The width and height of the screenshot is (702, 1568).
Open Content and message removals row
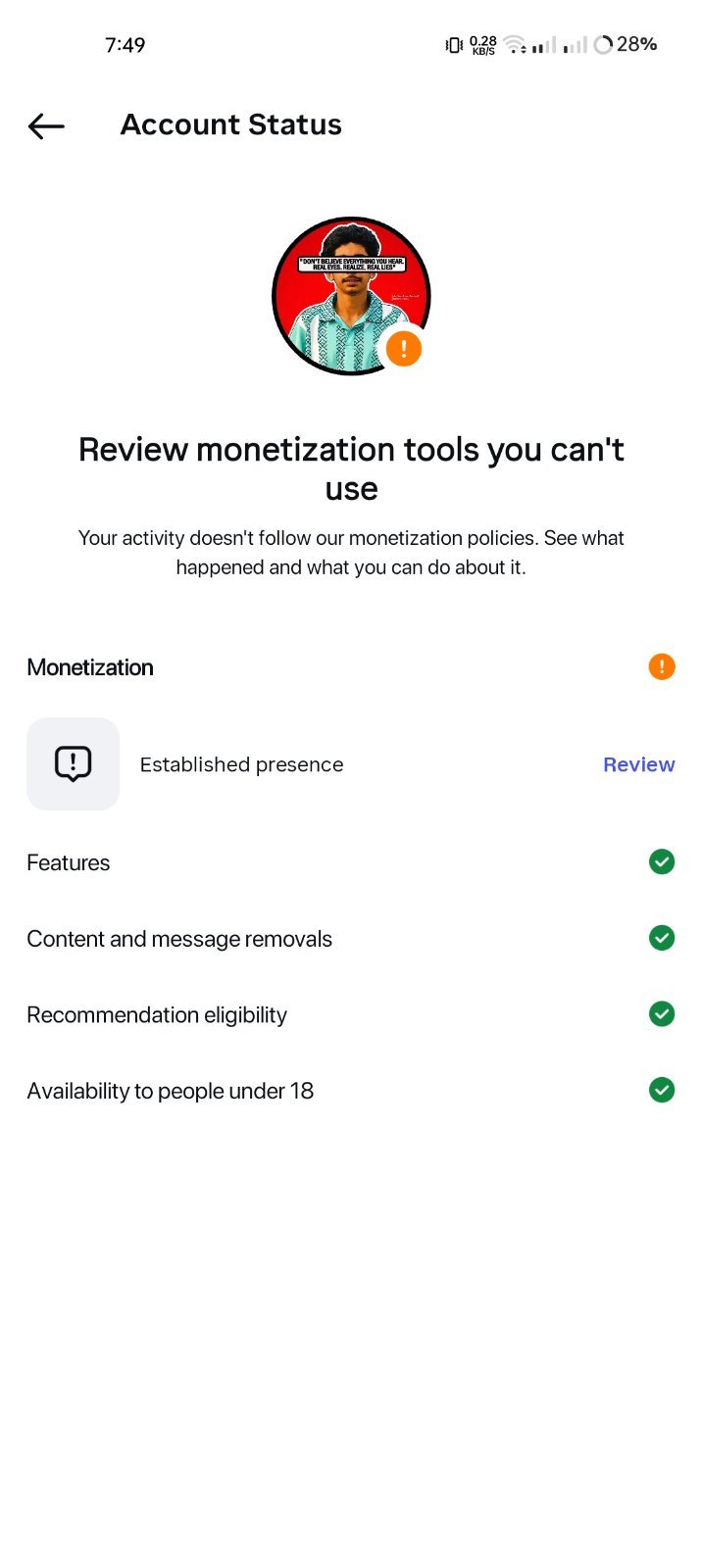point(351,939)
